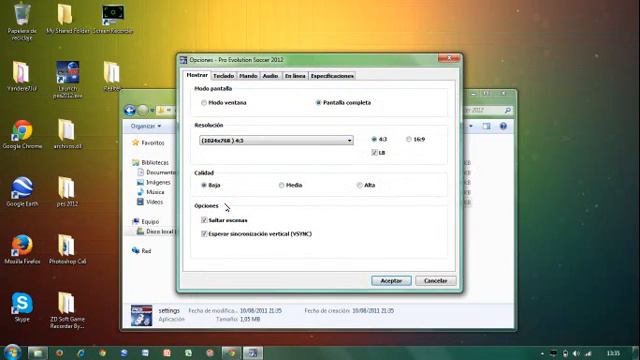Select Equipo in Explorer sidebar
The height and width of the screenshot is (360, 640).
point(146,222)
